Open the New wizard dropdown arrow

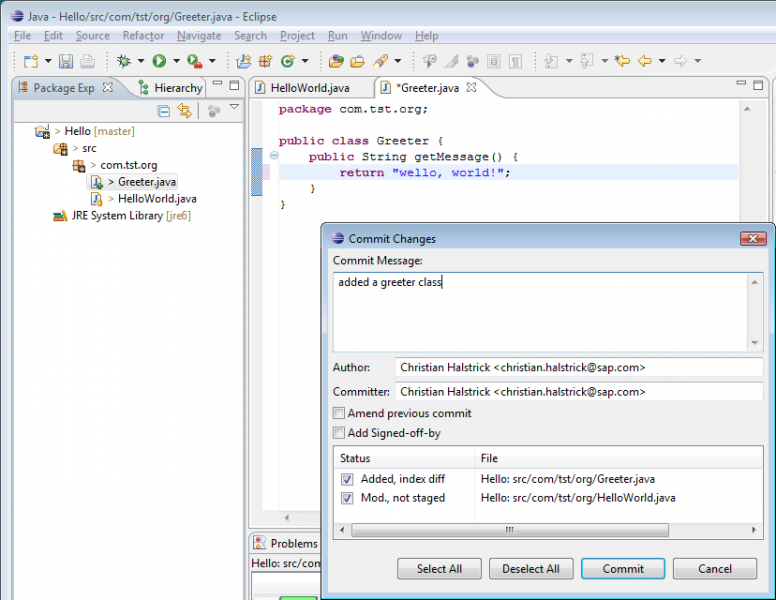pos(48,61)
